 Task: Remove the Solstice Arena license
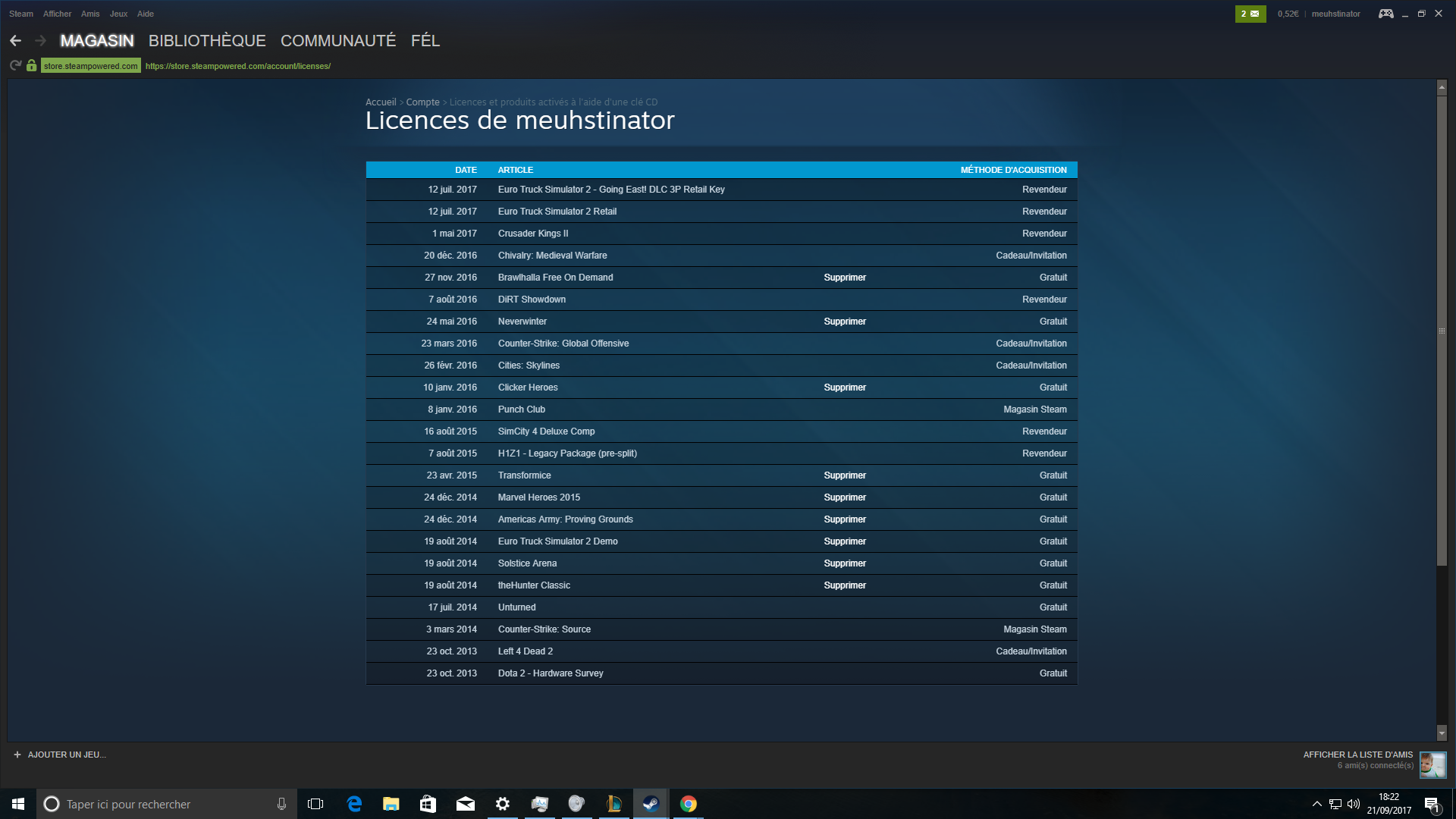(845, 563)
